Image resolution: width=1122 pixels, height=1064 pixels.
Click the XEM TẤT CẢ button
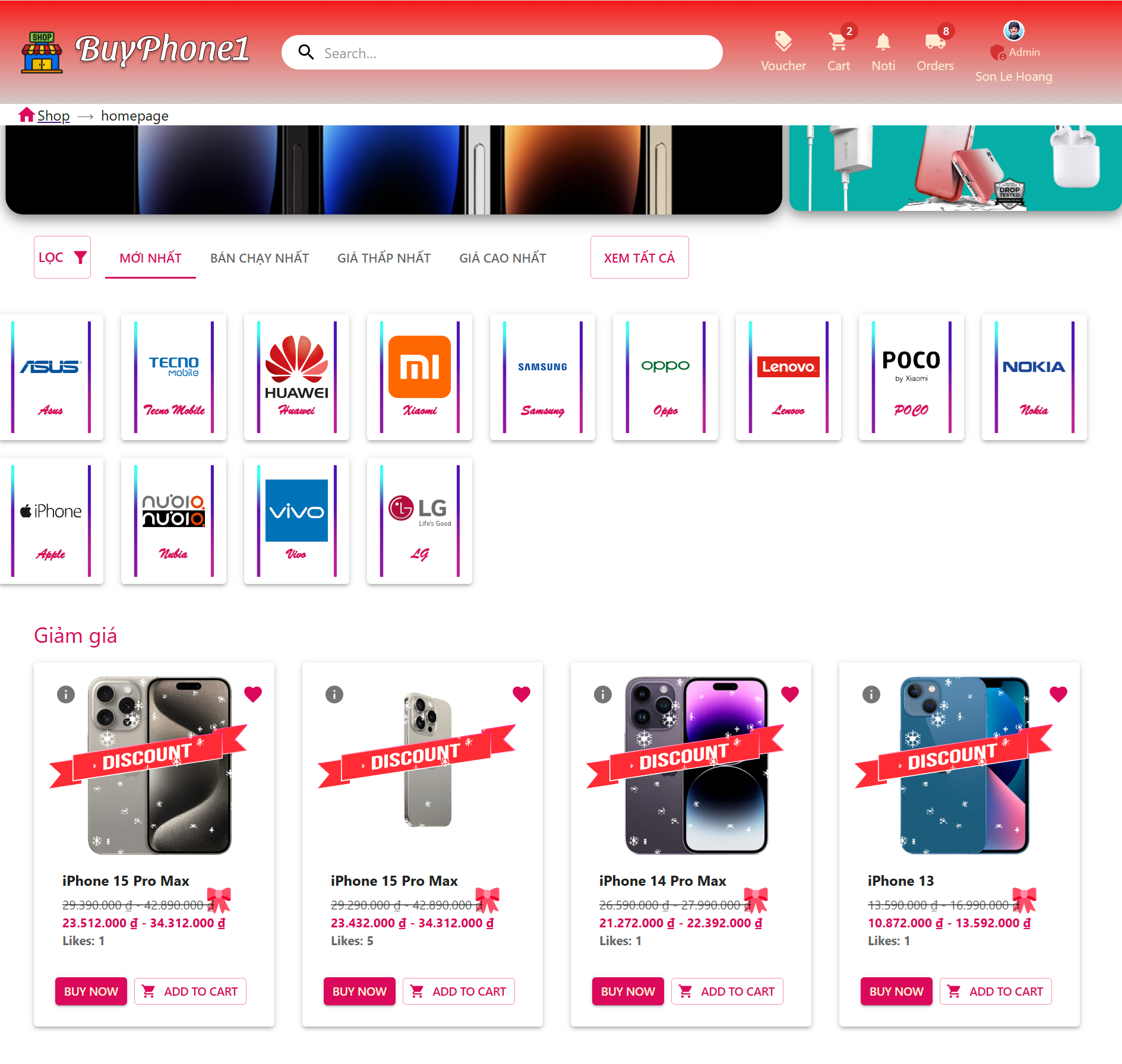[639, 257]
